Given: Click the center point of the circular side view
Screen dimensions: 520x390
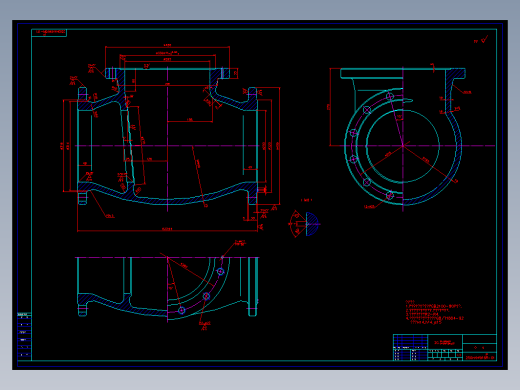Looking at the screenshot, I should pos(403,146).
